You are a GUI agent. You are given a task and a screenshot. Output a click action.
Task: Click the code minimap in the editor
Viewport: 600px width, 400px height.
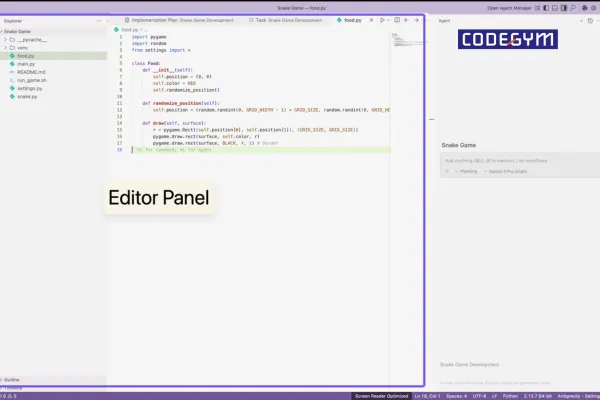(407, 40)
